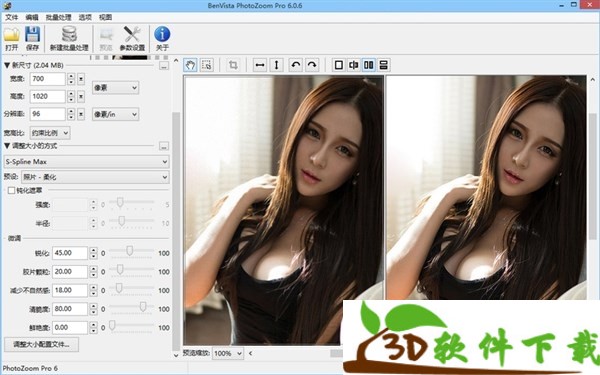Open the 批量处理 menu
This screenshot has height=375, width=600.
click(59, 17)
